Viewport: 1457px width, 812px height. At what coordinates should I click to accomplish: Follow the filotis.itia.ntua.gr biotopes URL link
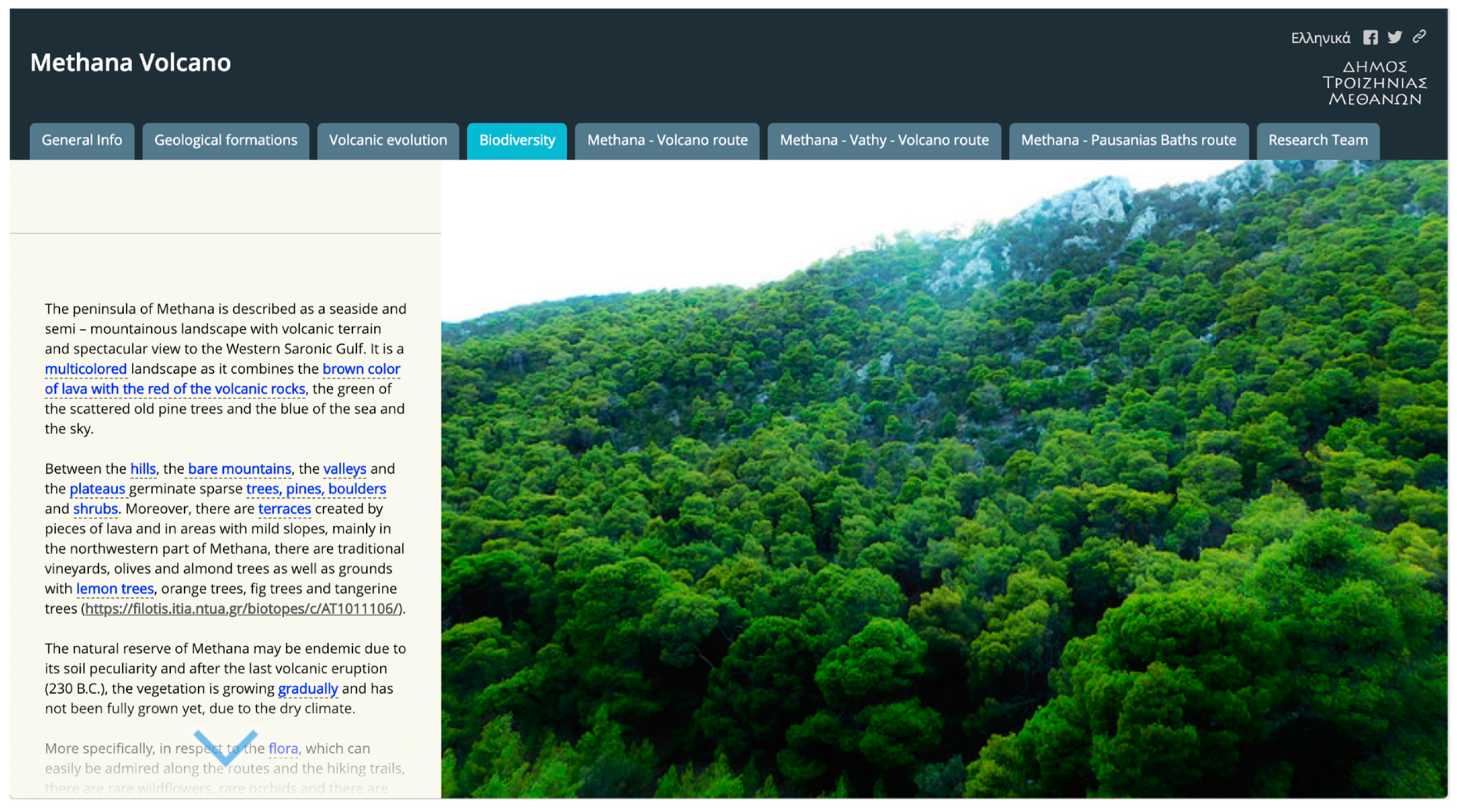(242, 608)
